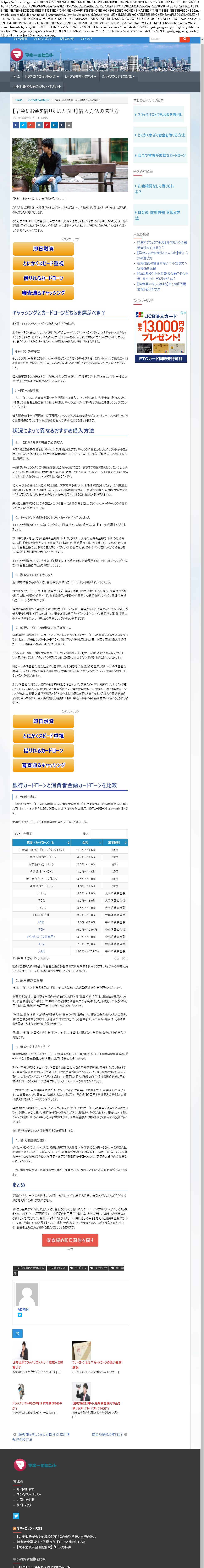Open sidebar pickup とにかく急ぎでお金を借りる方法
Image resolution: width=204 pixels, height=1568 pixels.
161,135
